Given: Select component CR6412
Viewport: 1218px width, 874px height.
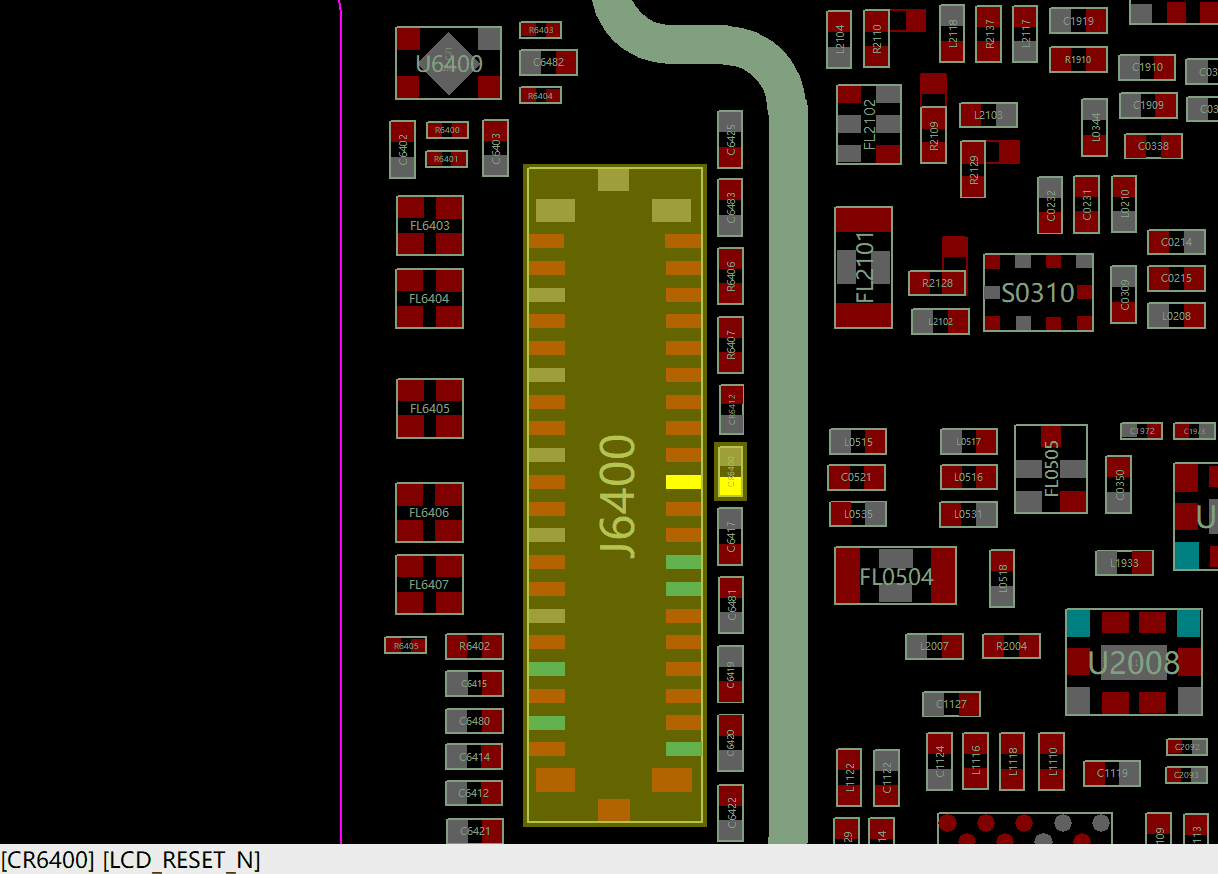Looking at the screenshot, I should (732, 410).
